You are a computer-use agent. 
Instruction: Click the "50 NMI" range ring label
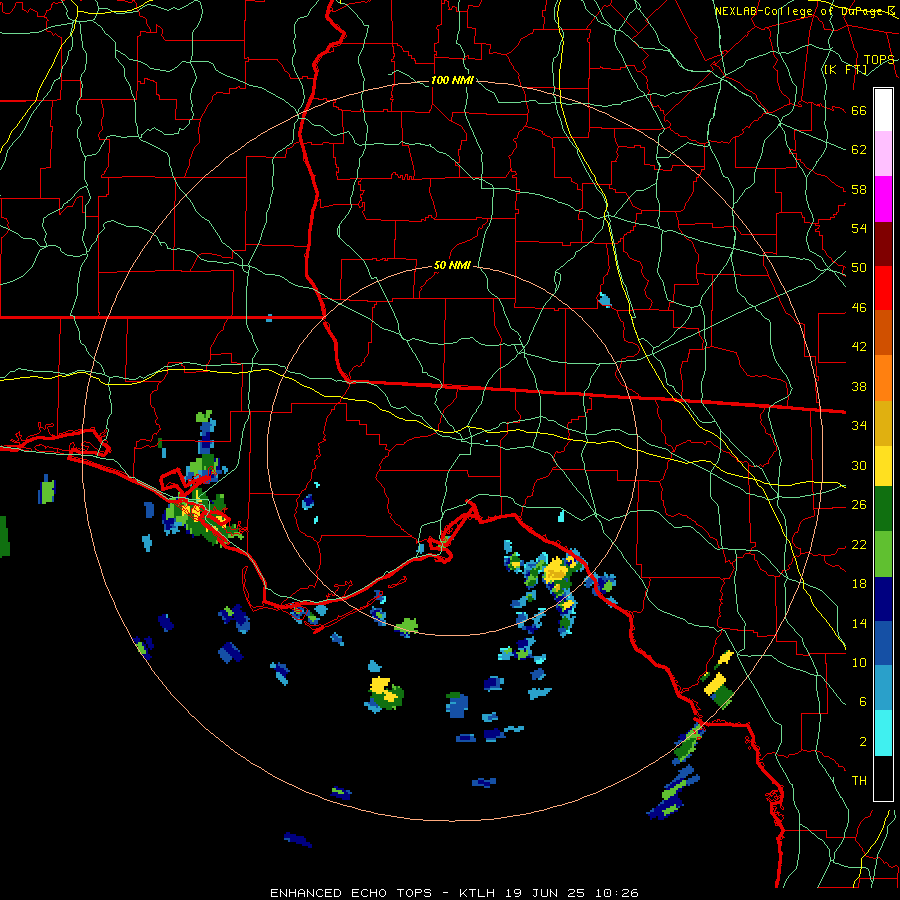click(x=452, y=265)
